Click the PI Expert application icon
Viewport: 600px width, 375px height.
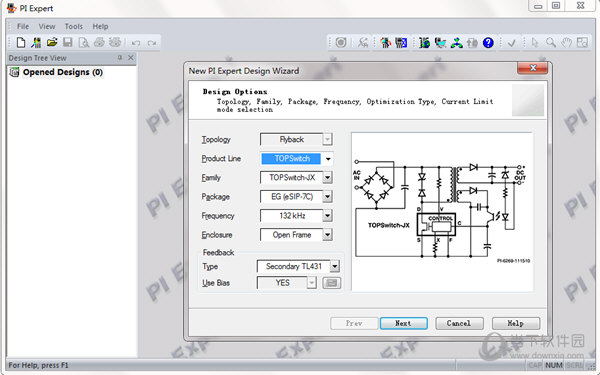11,8
